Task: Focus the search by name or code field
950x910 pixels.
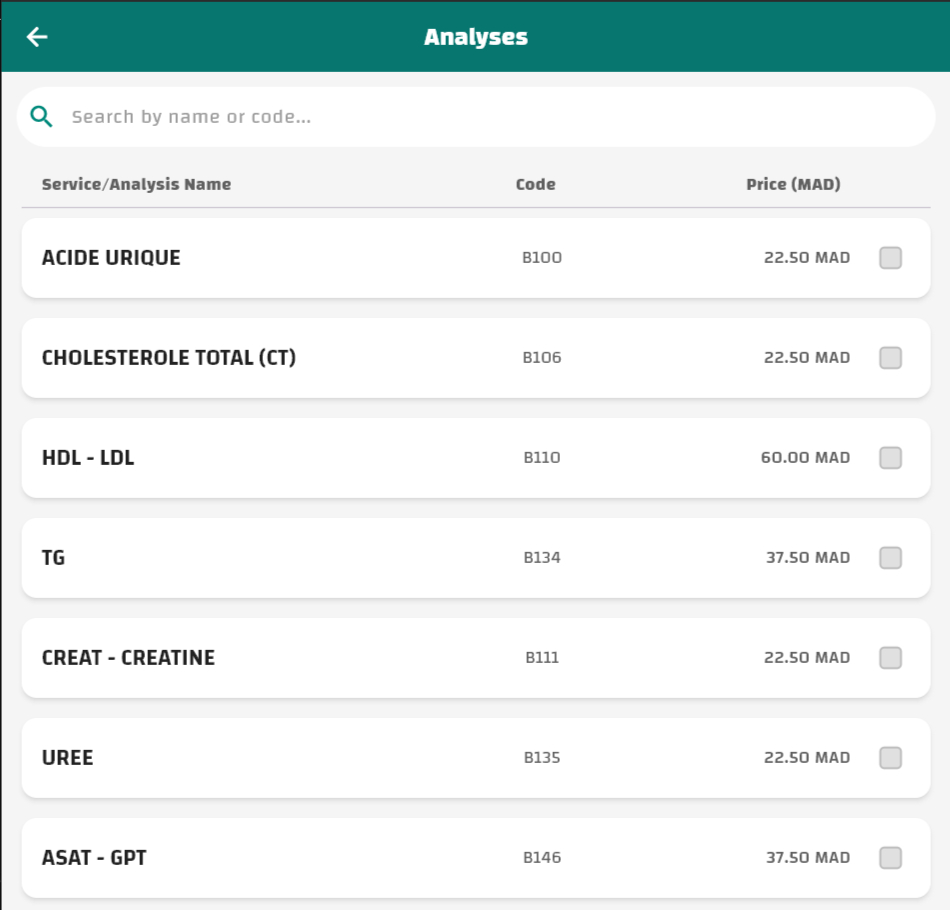Action: click(490, 117)
